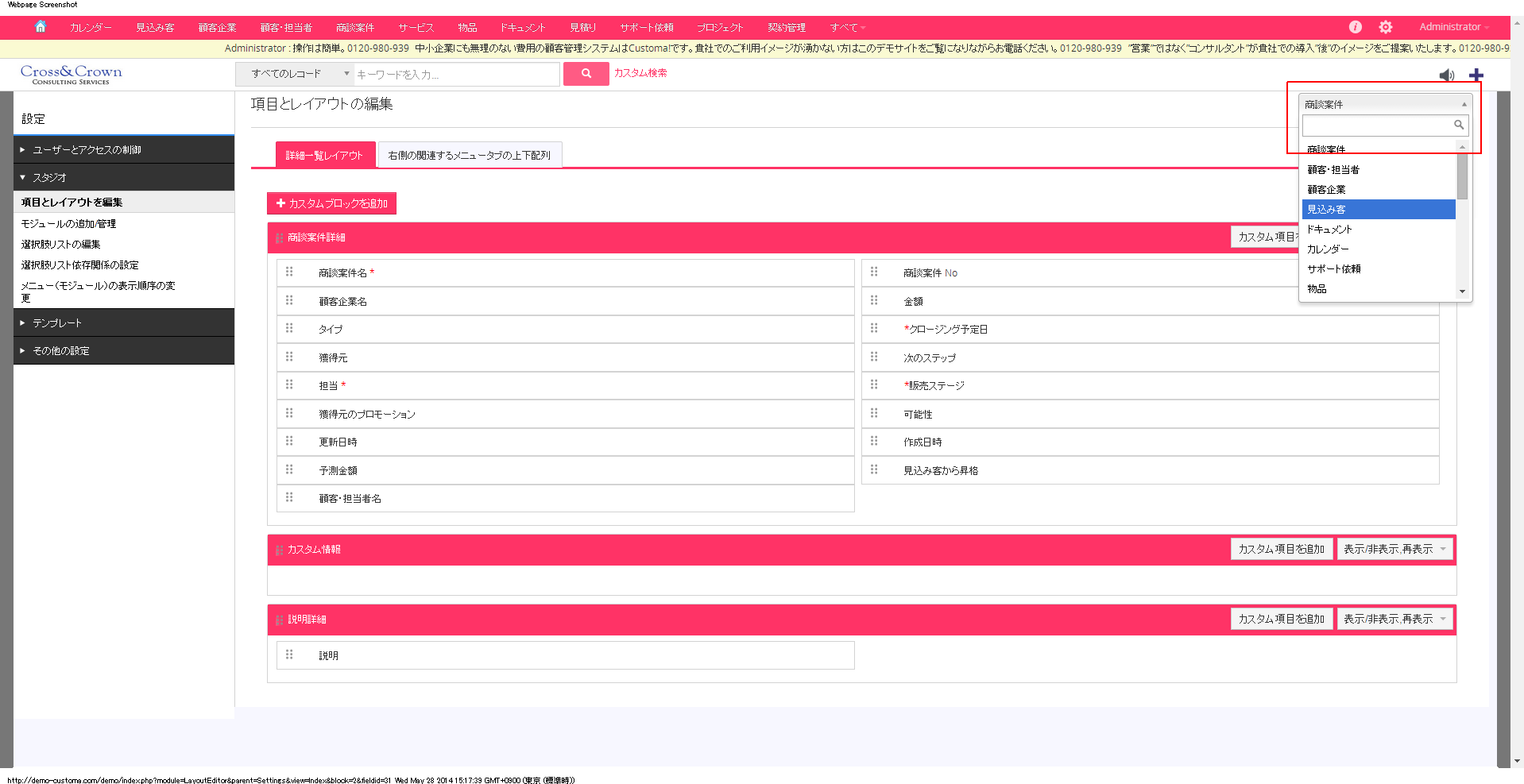Open すべてのレコード search scope dropdown
The image size is (1524, 784).
295,74
